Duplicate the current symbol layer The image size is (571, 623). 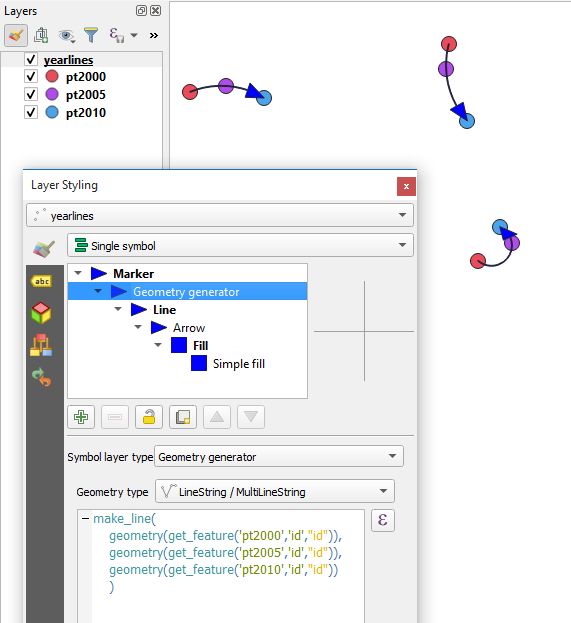183,417
